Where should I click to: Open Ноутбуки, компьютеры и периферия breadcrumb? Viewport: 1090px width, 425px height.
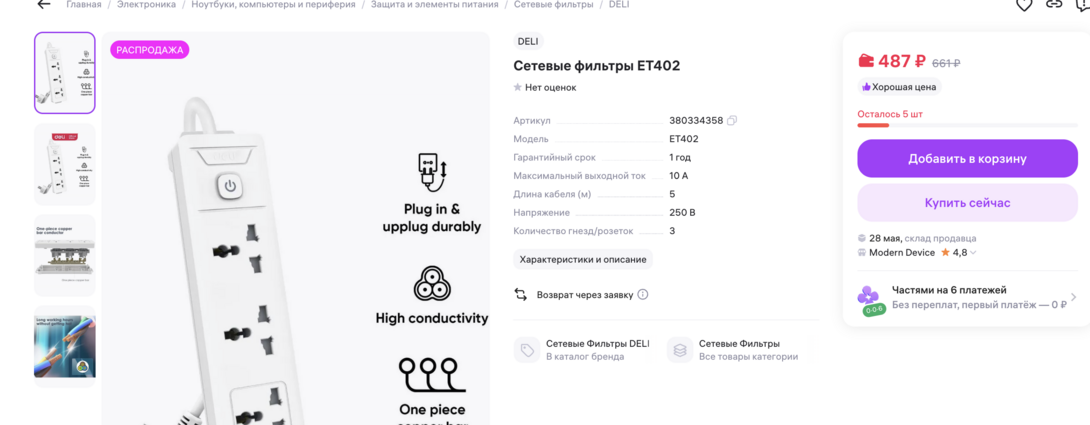coord(273,4)
